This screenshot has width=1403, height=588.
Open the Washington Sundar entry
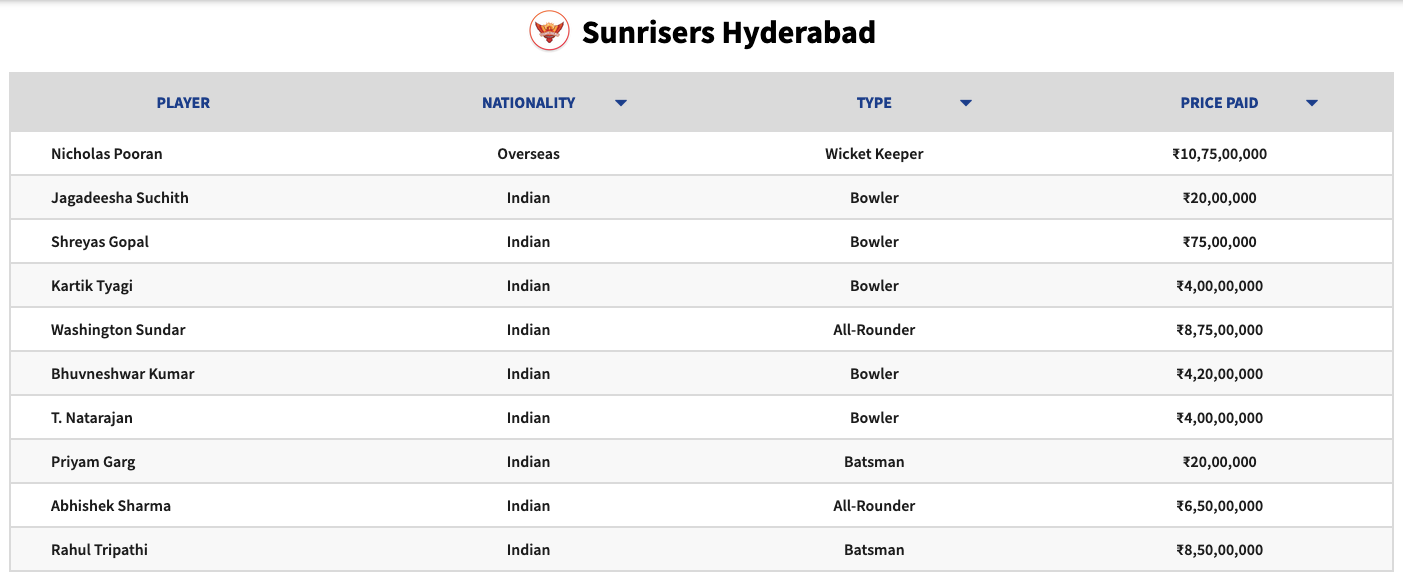[x=118, y=330]
